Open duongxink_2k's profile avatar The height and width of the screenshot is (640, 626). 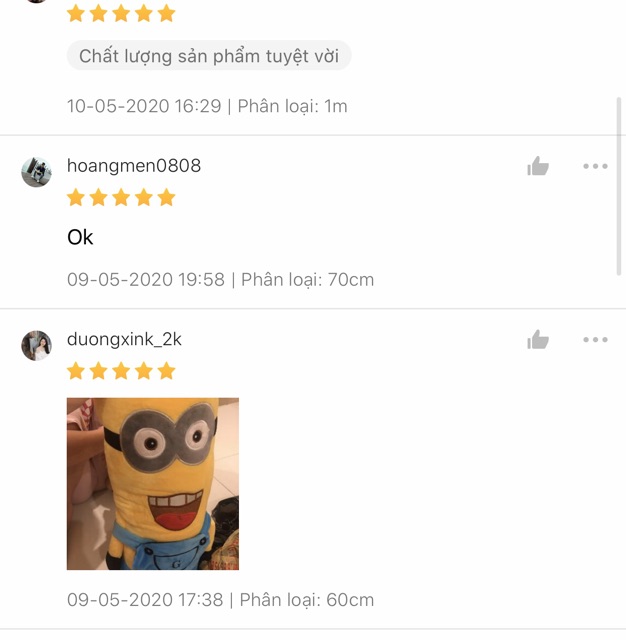[x=36, y=346]
